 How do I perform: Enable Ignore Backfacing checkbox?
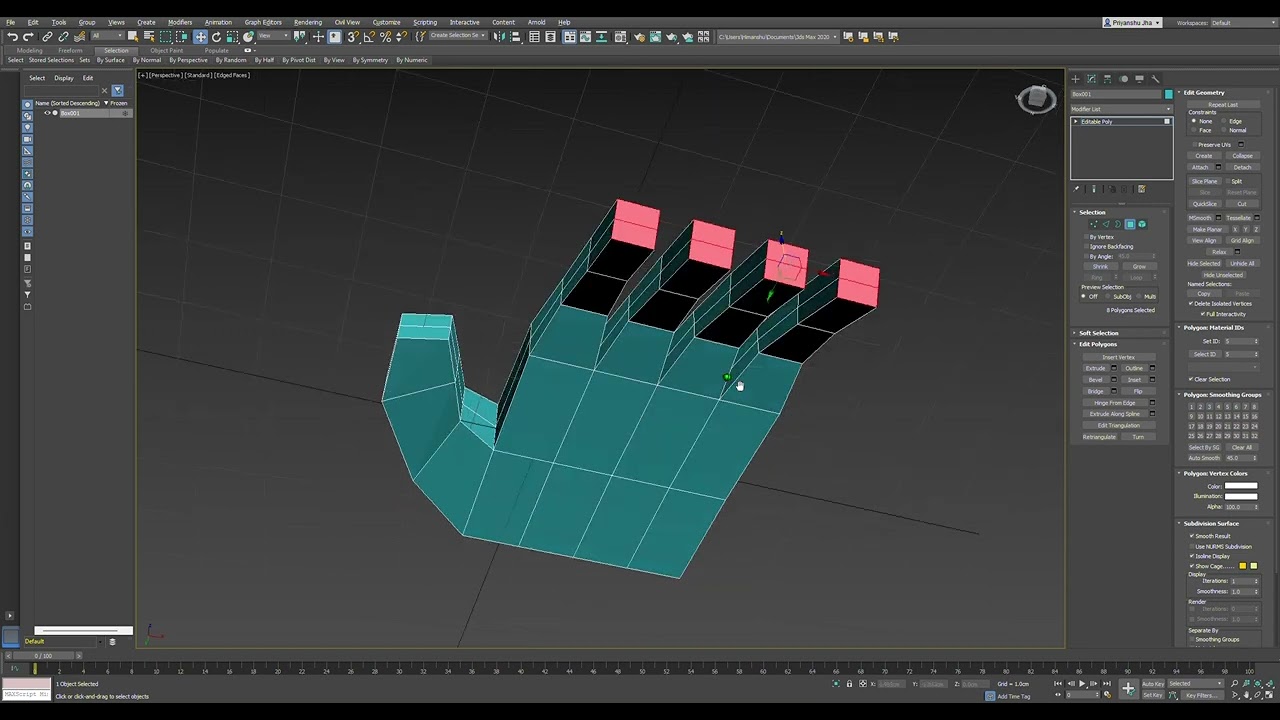[1085, 247]
